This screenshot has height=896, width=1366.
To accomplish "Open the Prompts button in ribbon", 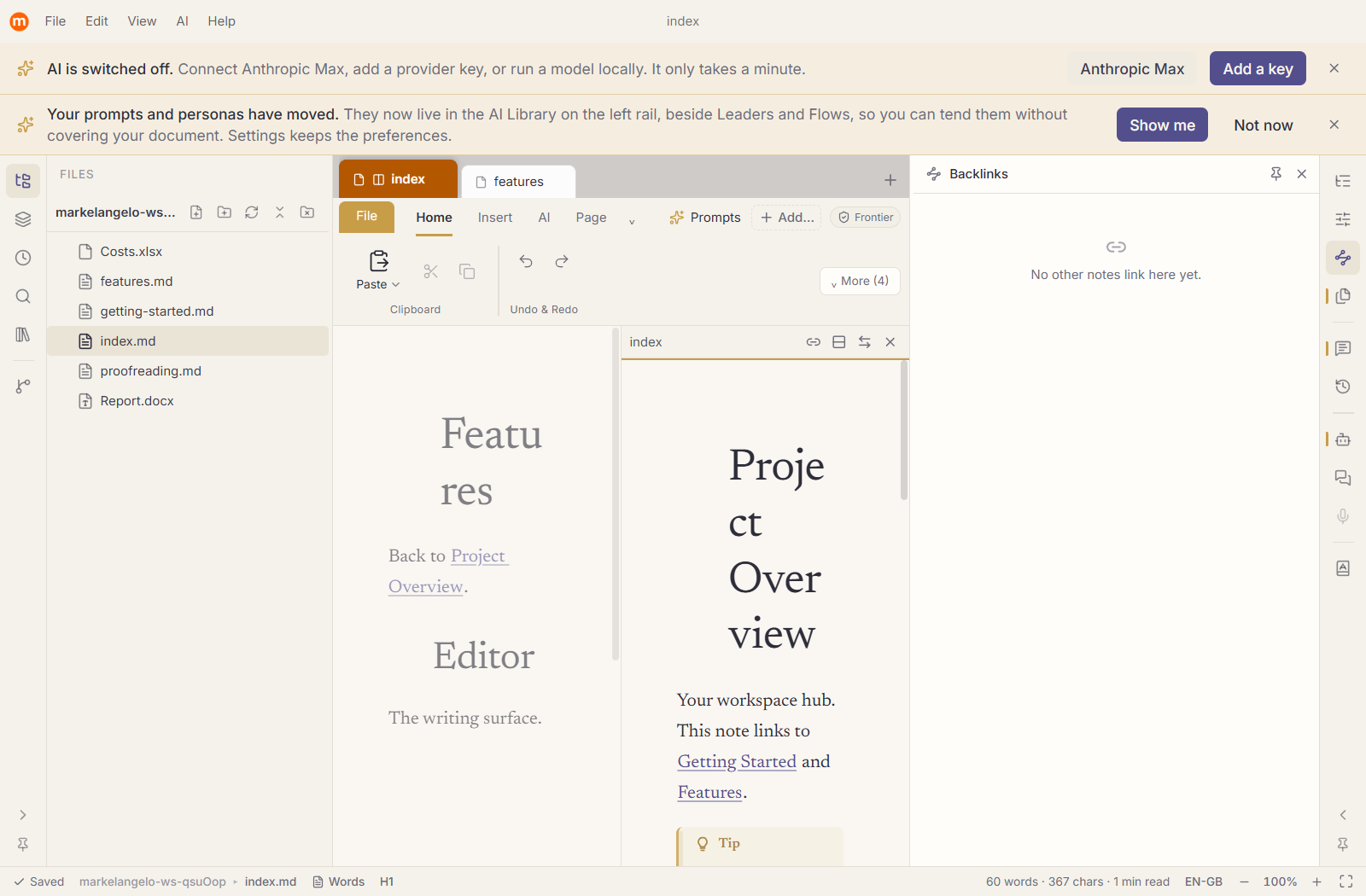I will [x=704, y=218].
